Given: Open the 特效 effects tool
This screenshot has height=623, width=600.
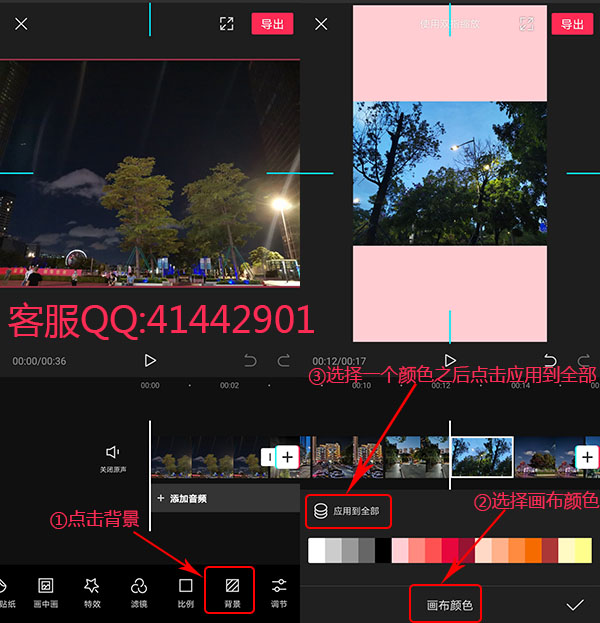Looking at the screenshot, I should [x=92, y=594].
